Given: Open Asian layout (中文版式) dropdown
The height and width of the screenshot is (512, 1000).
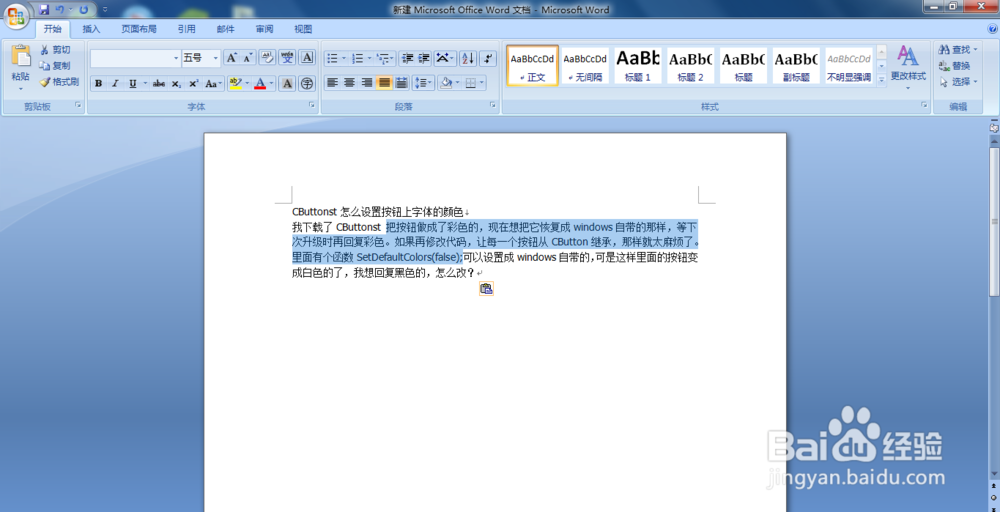Looking at the screenshot, I should tap(445, 59).
